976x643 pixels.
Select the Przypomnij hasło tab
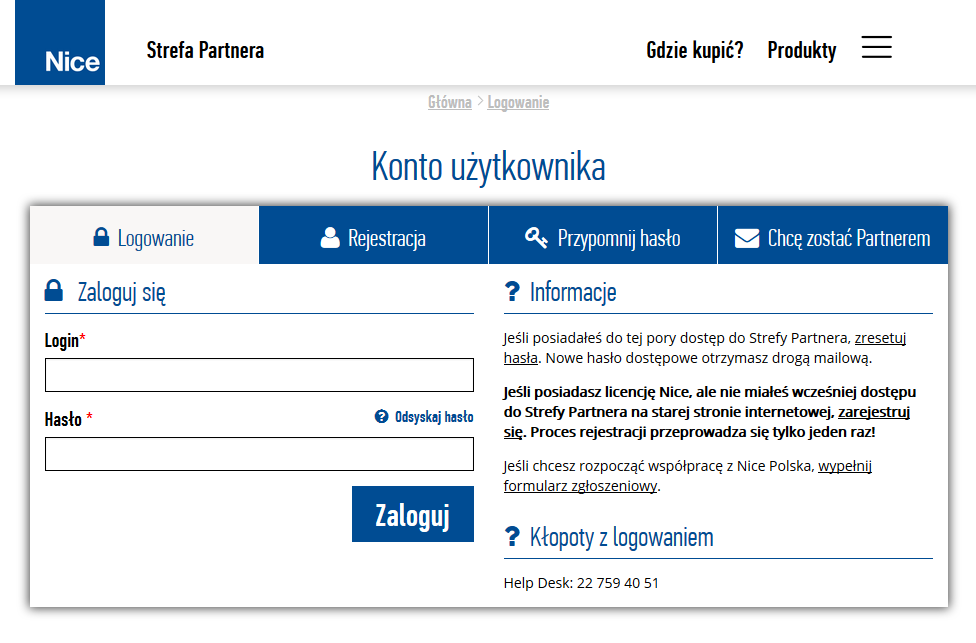point(603,235)
